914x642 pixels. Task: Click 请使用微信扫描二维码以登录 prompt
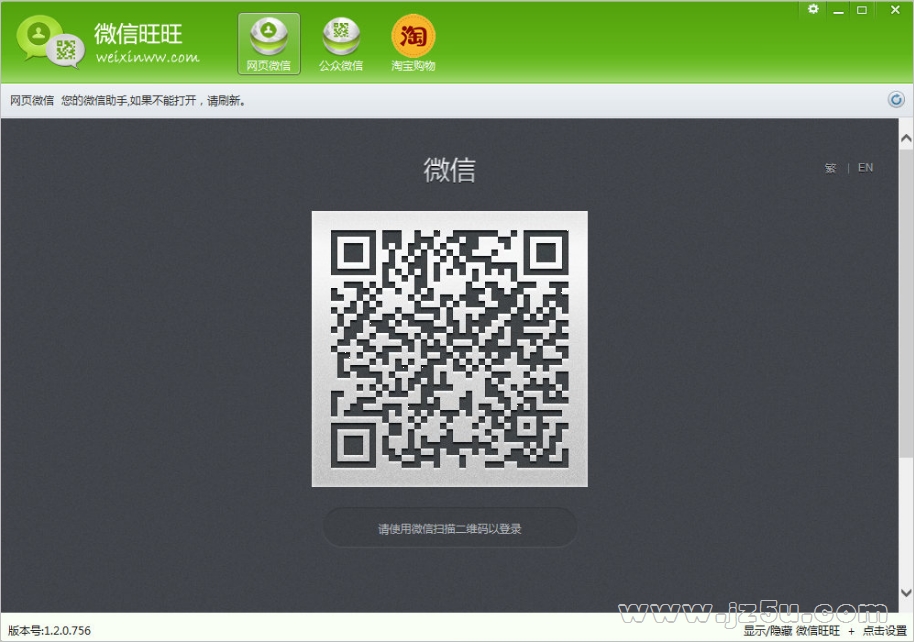[449, 528]
